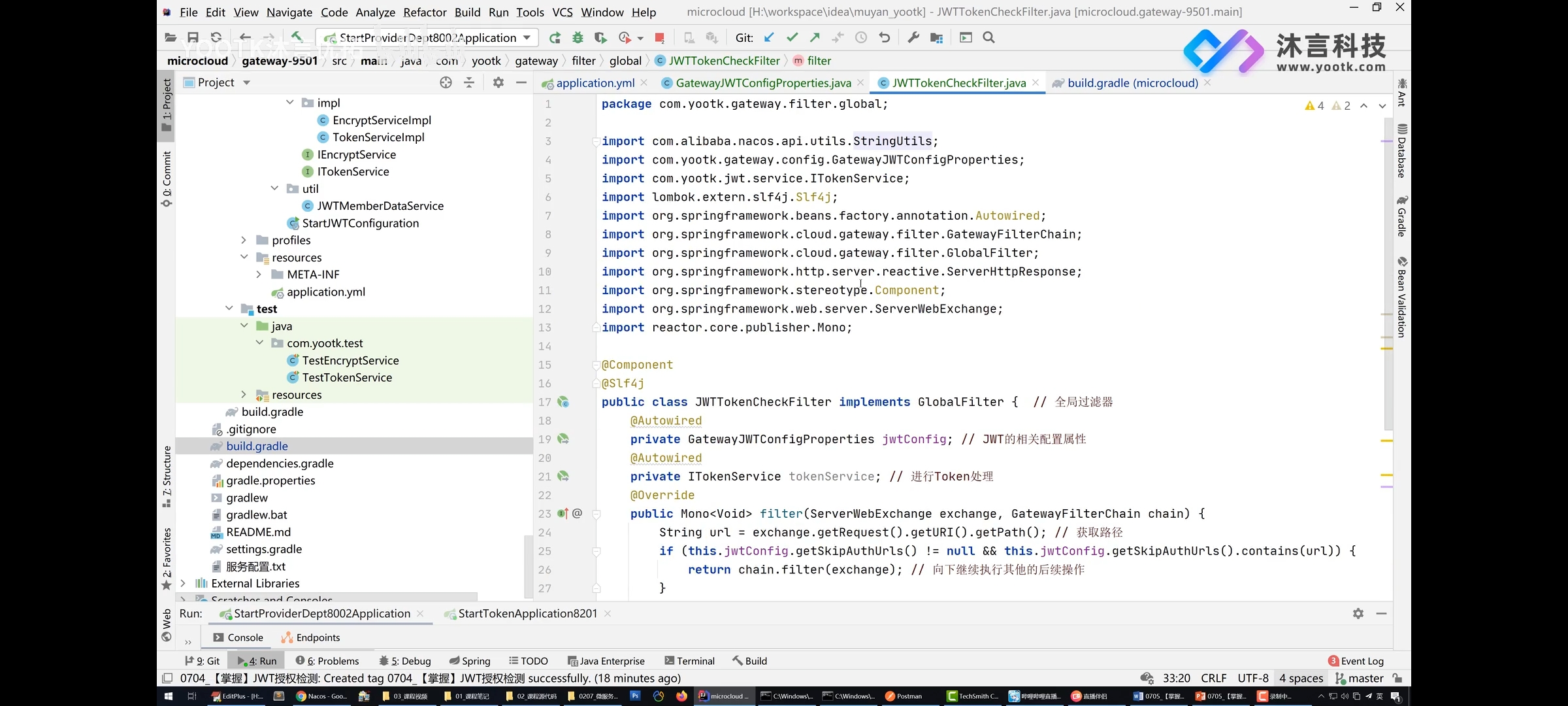Open the Endpoints tab in Run panel
Image resolution: width=1568 pixels, height=706 pixels.
point(311,637)
